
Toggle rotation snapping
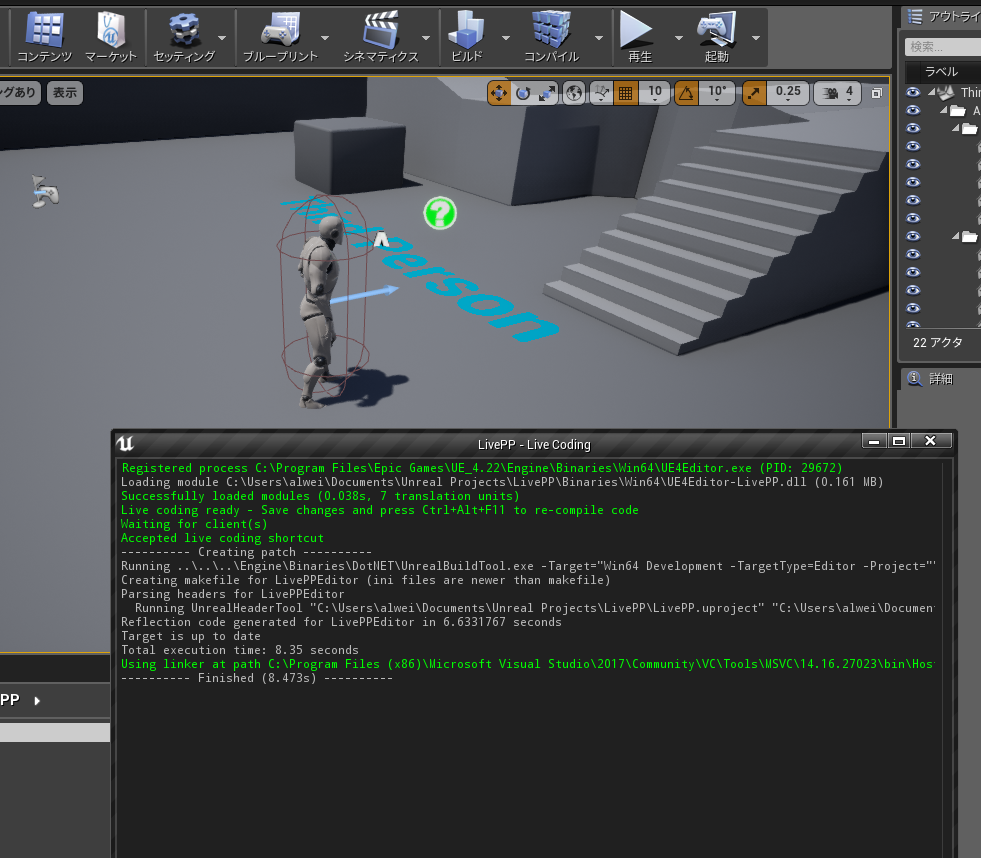click(686, 93)
